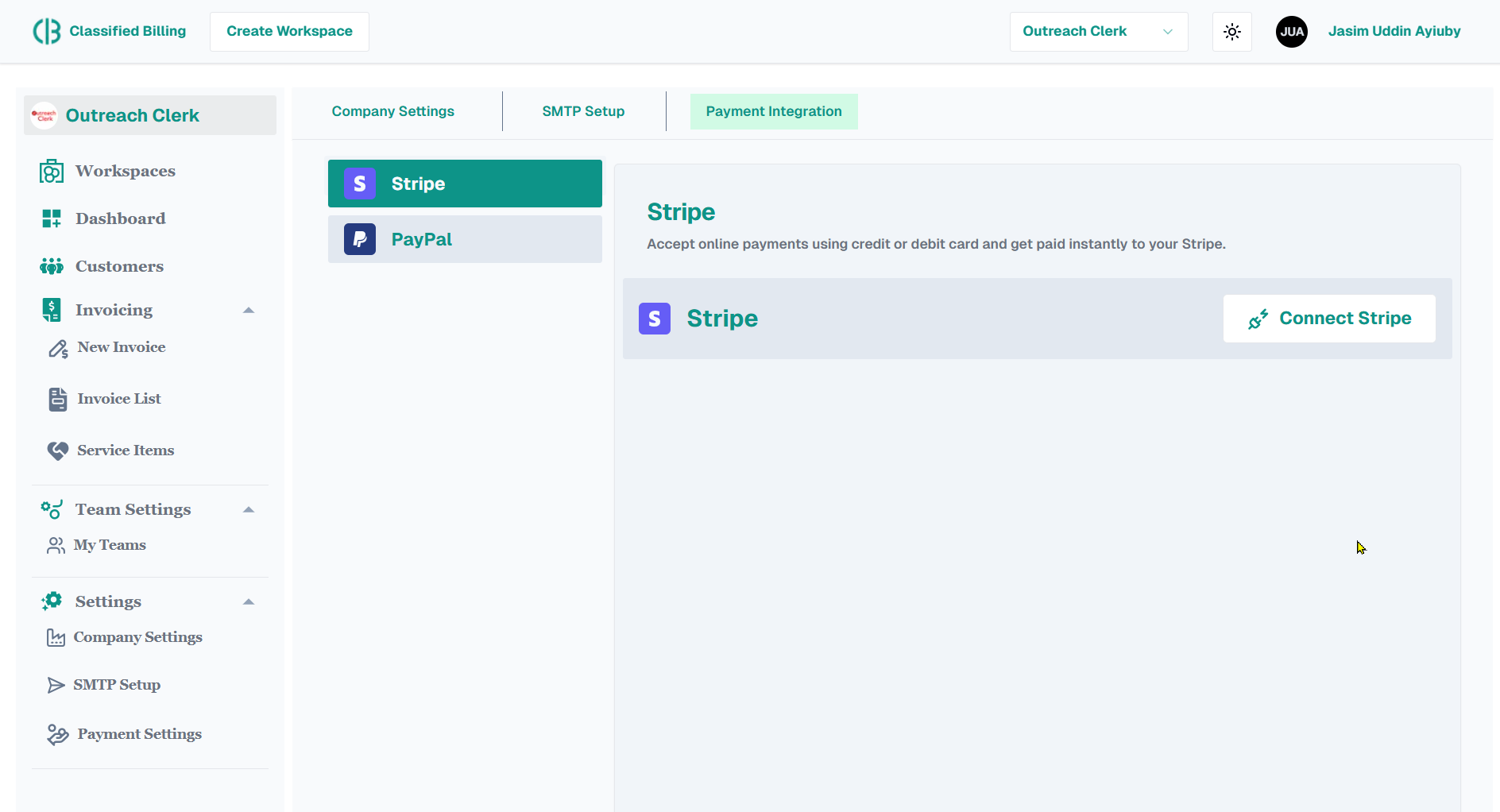This screenshot has width=1500, height=812.
Task: Open Service Items label
Action: pyautogui.click(x=126, y=450)
